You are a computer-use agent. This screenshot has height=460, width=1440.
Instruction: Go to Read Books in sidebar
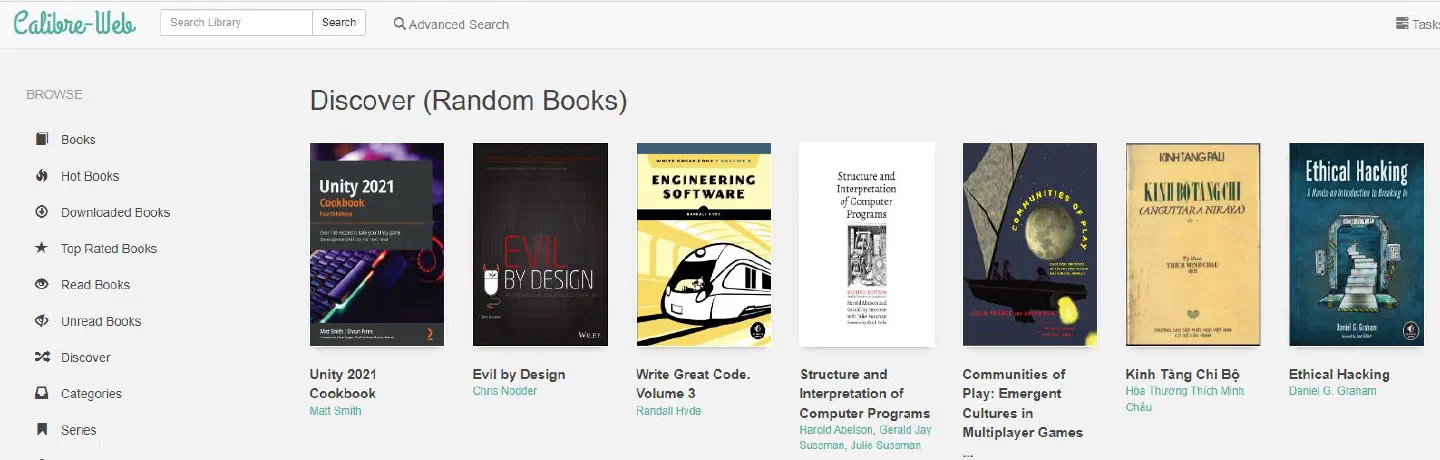coord(96,285)
